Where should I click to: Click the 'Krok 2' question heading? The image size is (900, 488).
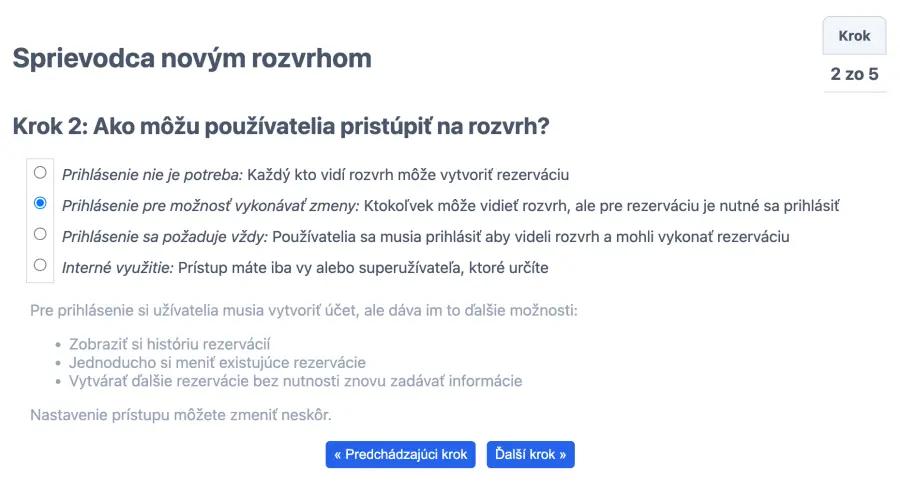point(282,127)
